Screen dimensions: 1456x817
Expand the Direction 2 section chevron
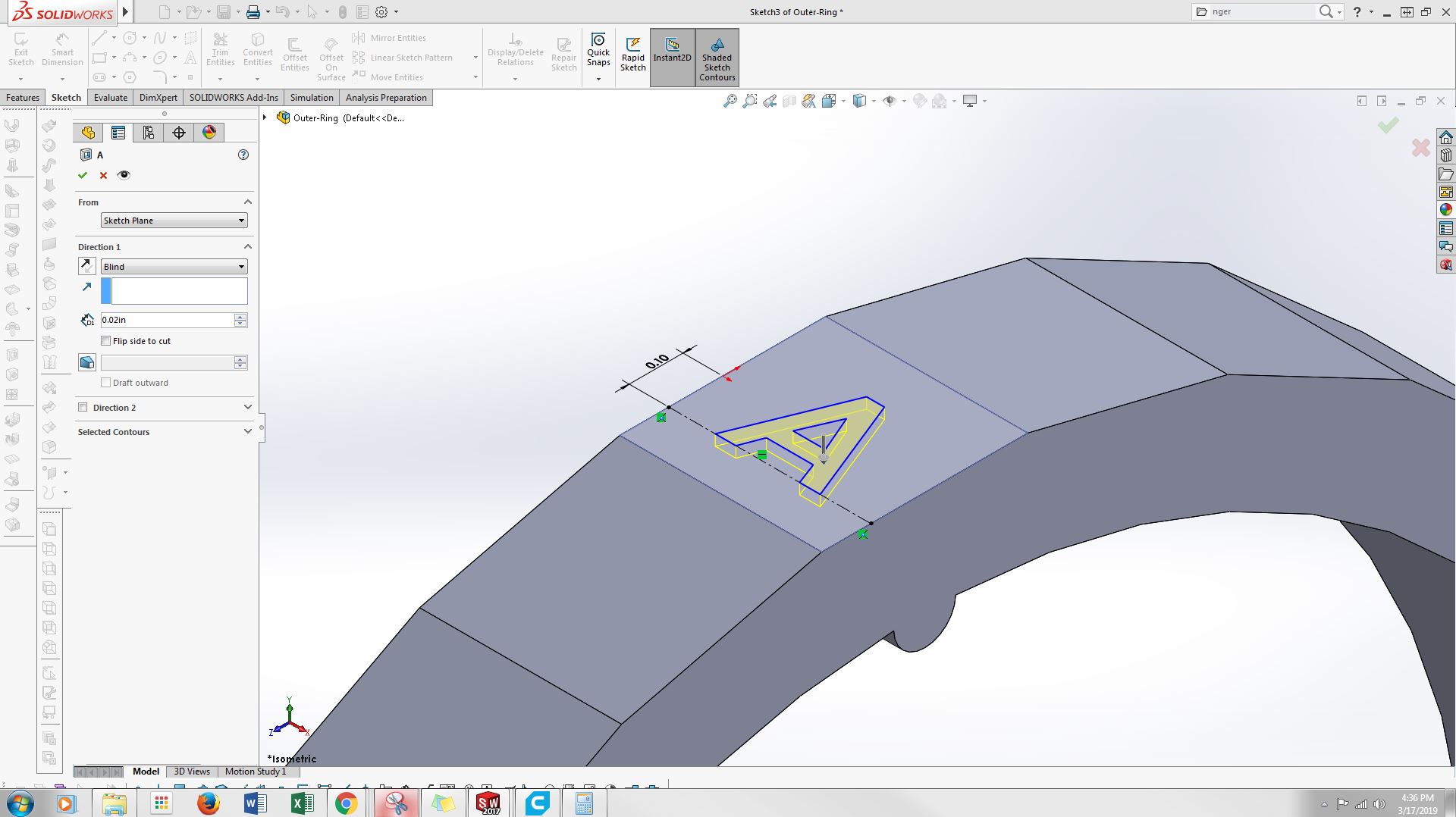pos(247,408)
